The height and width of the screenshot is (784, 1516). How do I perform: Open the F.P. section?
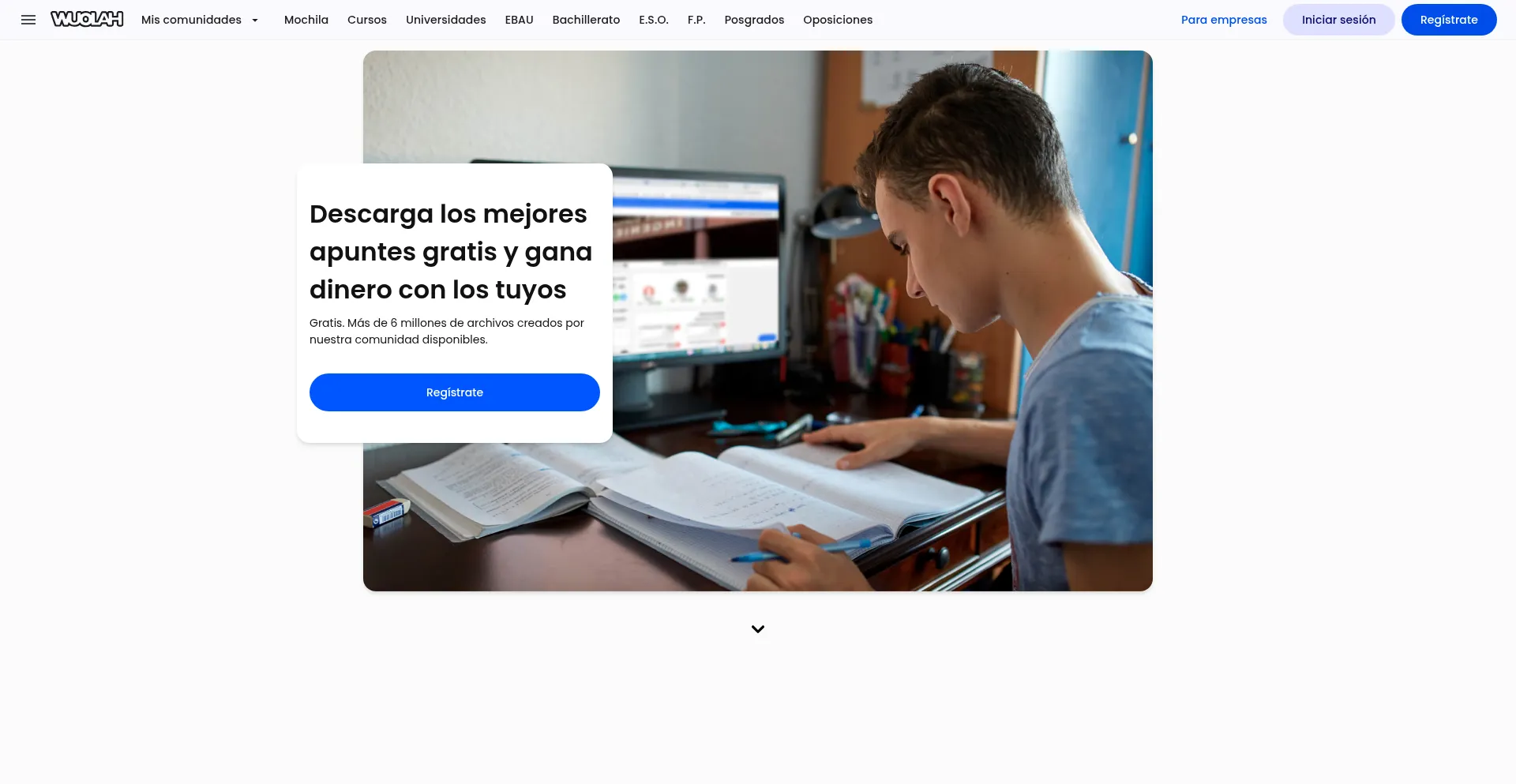[x=696, y=20]
